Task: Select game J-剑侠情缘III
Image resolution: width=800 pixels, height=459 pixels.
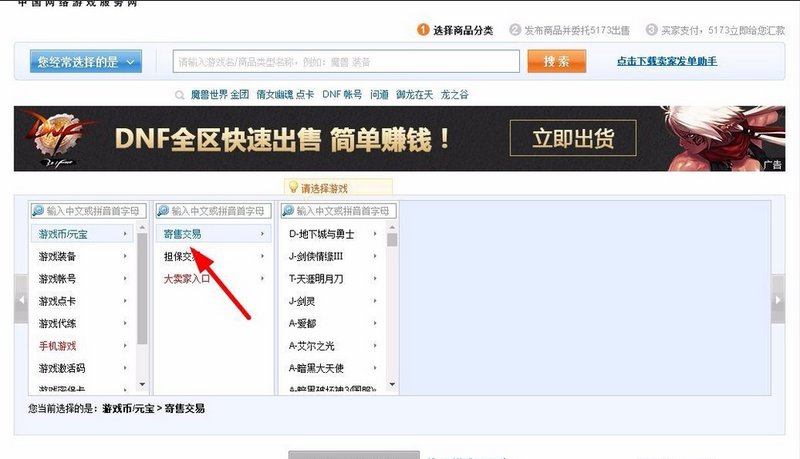Action: point(333,257)
